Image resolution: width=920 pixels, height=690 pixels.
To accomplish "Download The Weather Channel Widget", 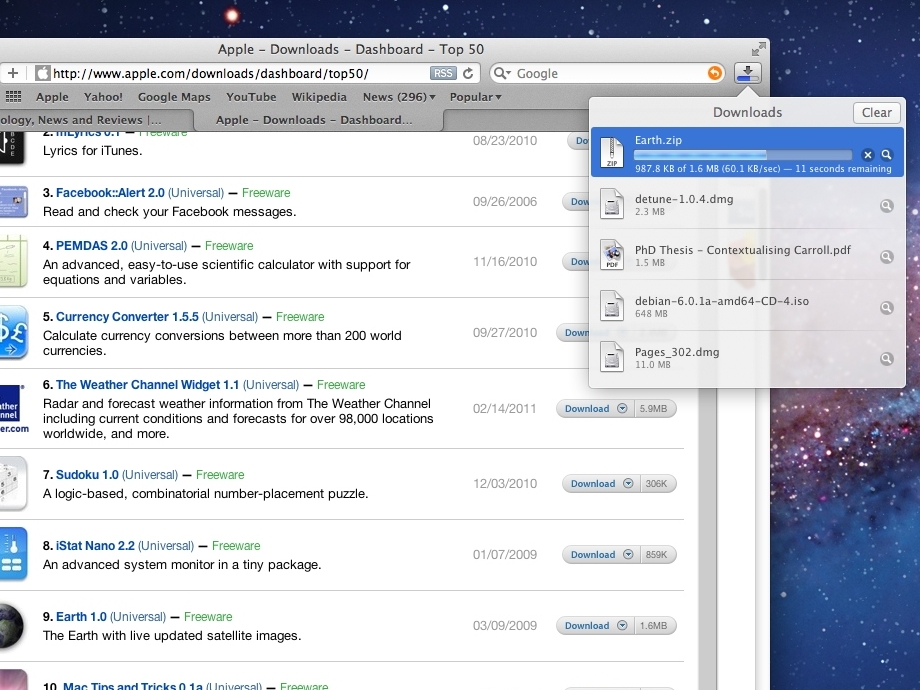I will tap(587, 409).
